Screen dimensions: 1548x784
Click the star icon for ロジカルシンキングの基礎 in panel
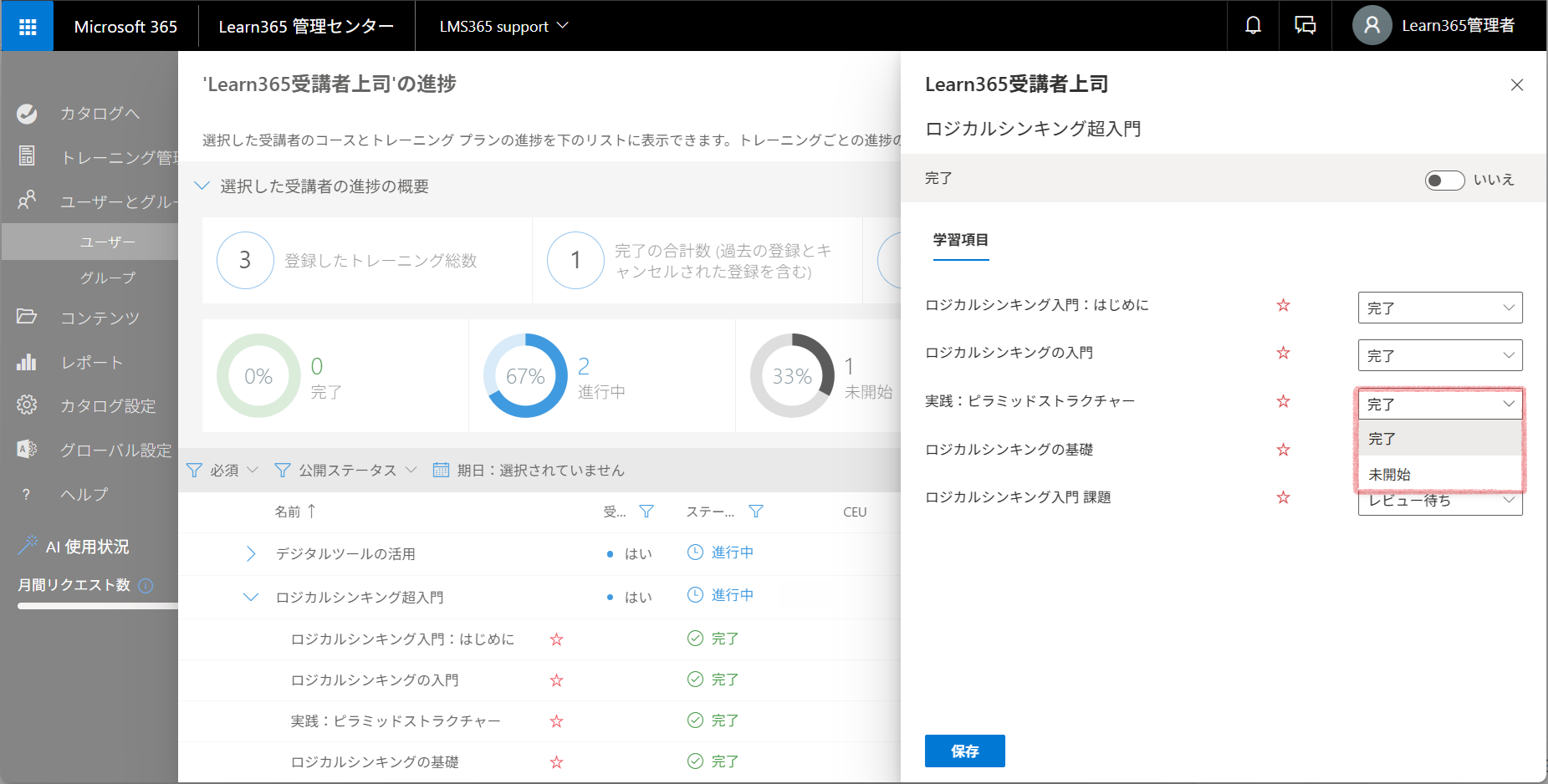click(x=1284, y=450)
